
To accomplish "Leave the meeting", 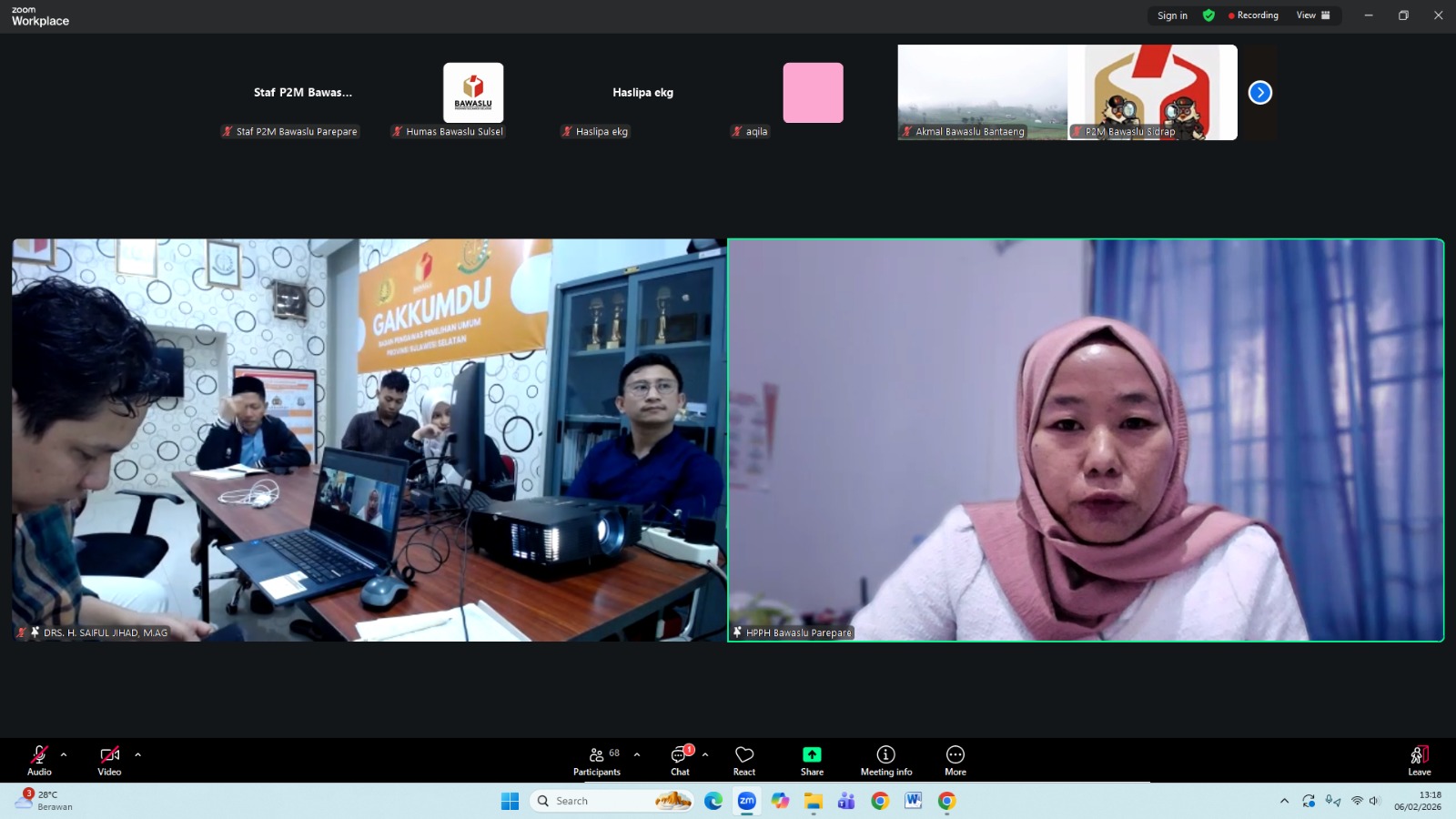I will 1420,761.
